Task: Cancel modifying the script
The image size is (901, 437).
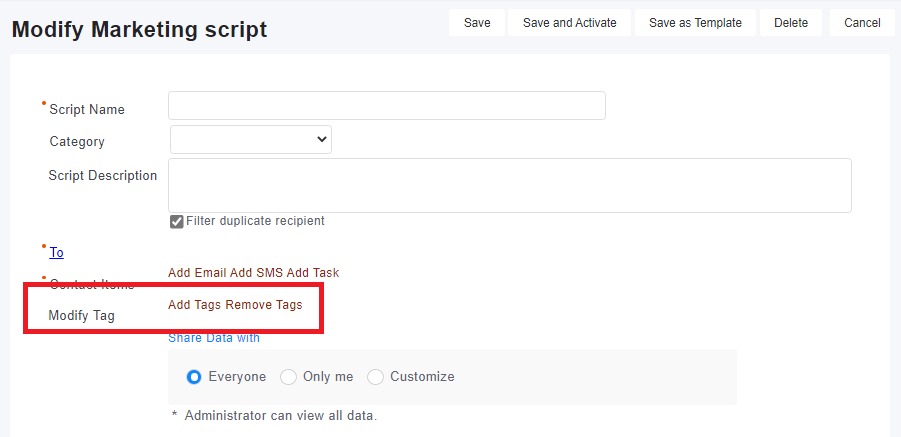Action: (x=861, y=23)
